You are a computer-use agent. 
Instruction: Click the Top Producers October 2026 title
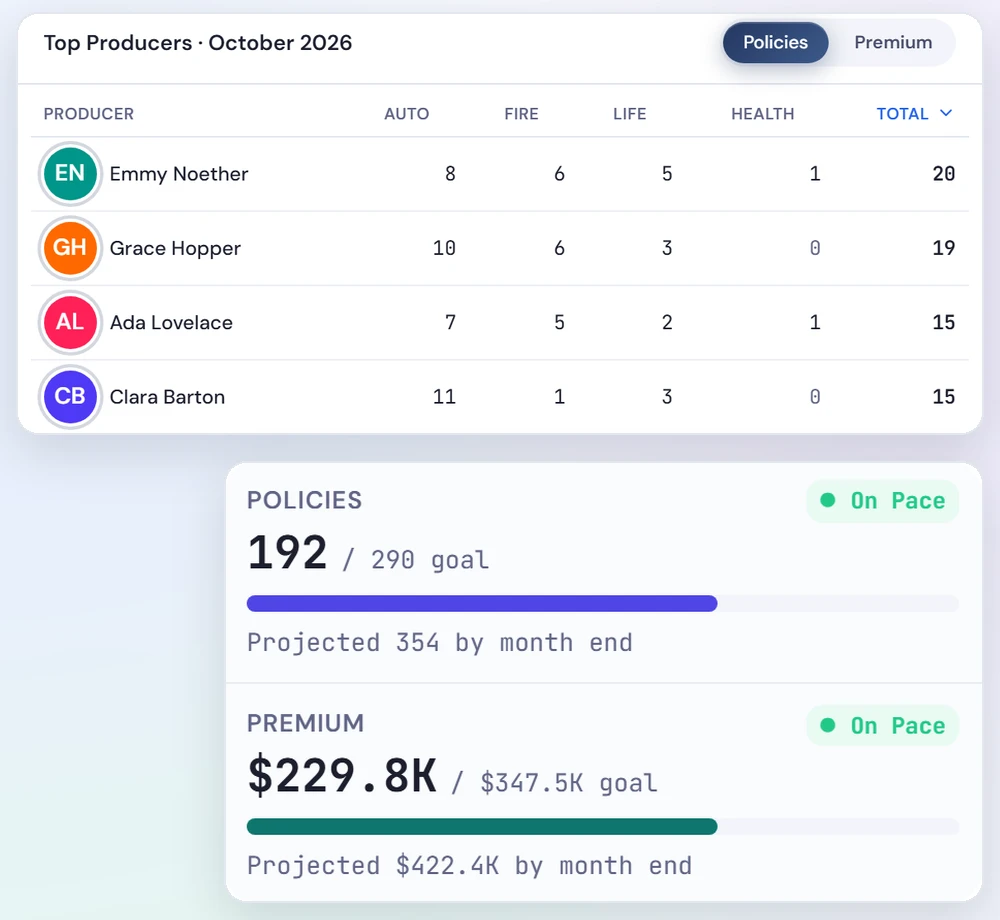click(198, 43)
